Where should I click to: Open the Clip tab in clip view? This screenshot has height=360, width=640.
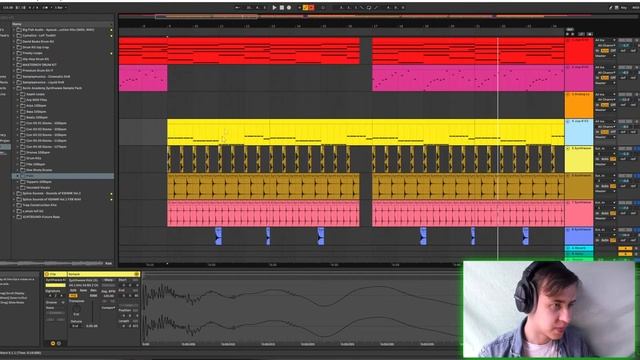(56, 274)
